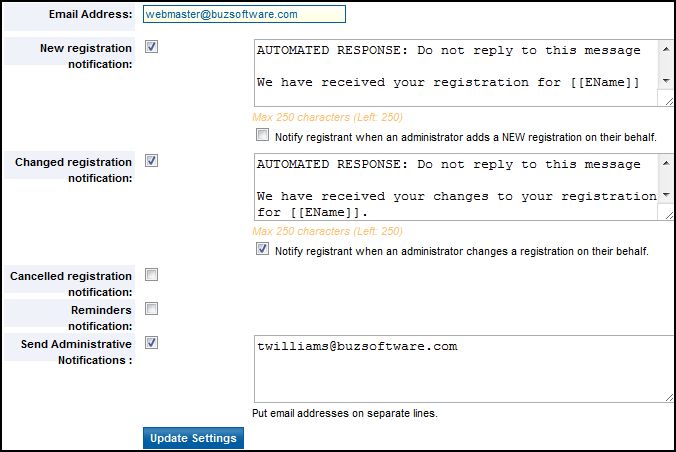
Task: Uncheck the Changed registration notification checkbox
Action: point(151,160)
